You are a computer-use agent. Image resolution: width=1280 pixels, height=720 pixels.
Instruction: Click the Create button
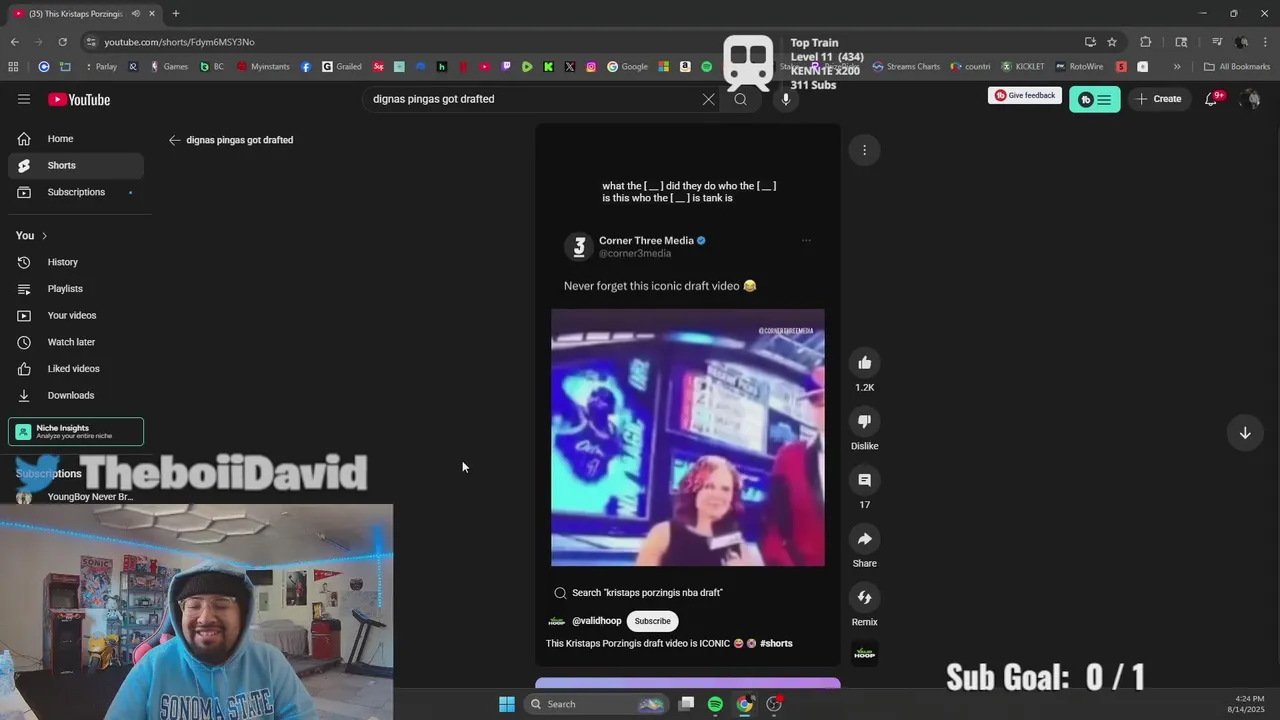click(x=1159, y=99)
